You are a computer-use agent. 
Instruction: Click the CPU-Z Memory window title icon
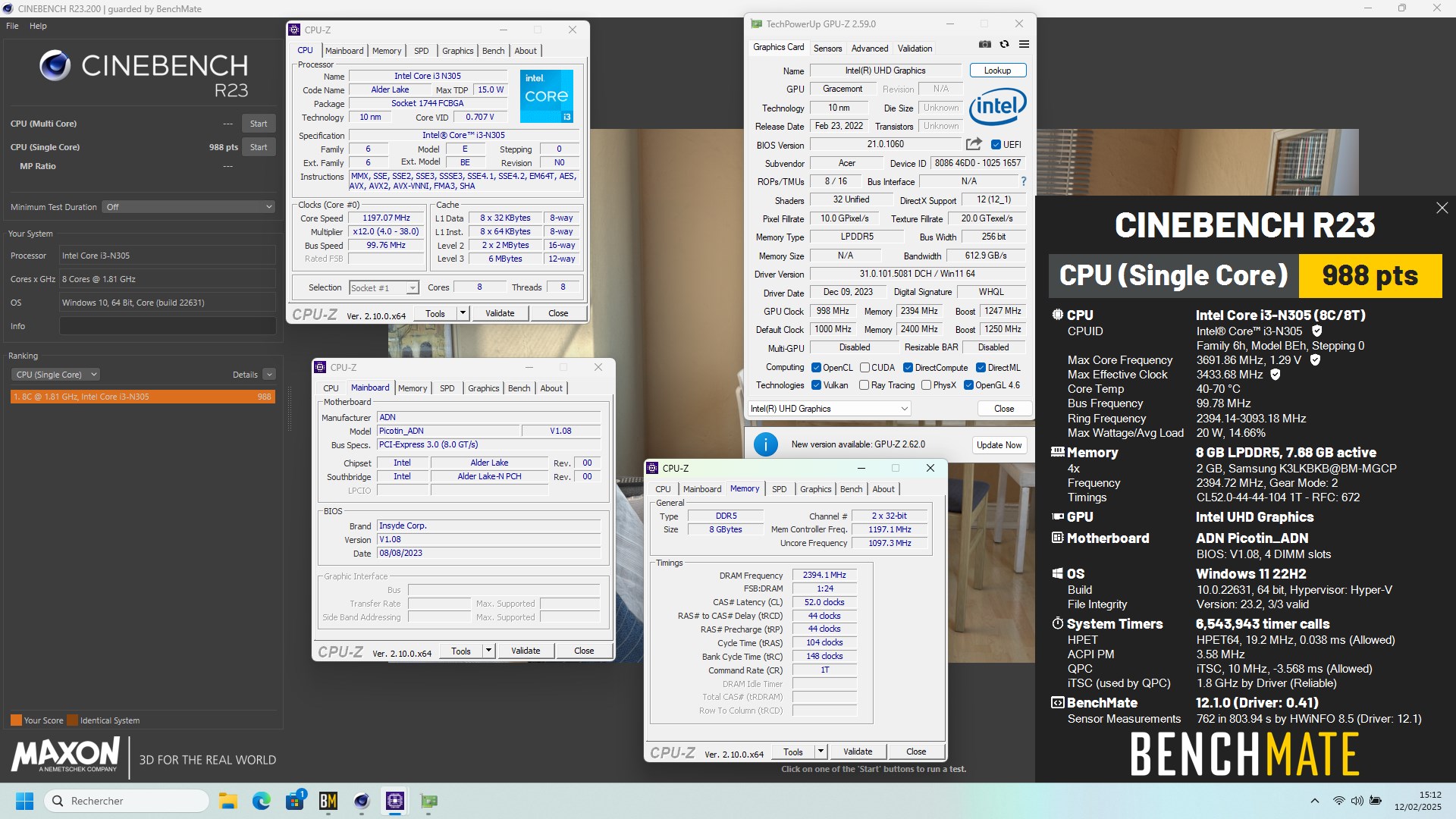(651, 468)
